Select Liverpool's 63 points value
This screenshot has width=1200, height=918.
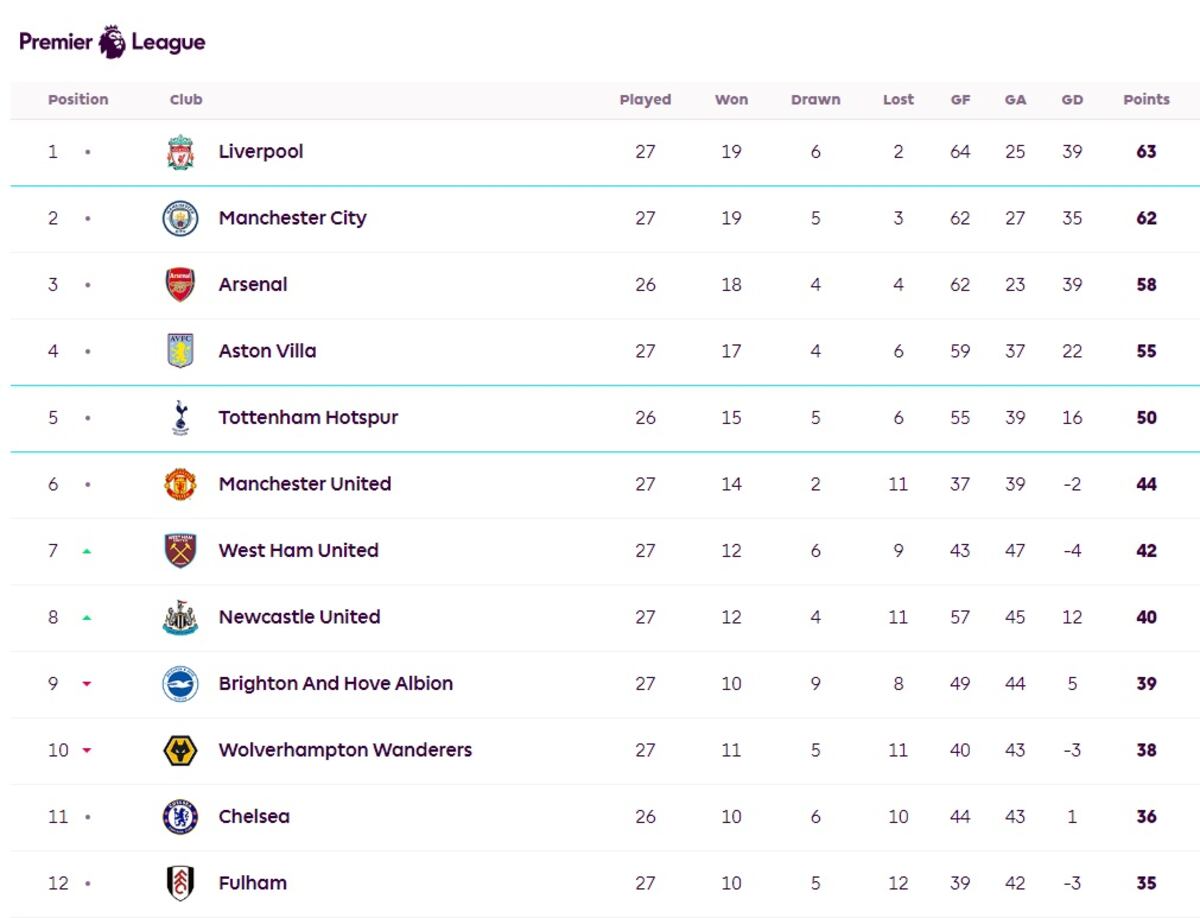pyautogui.click(x=1146, y=152)
